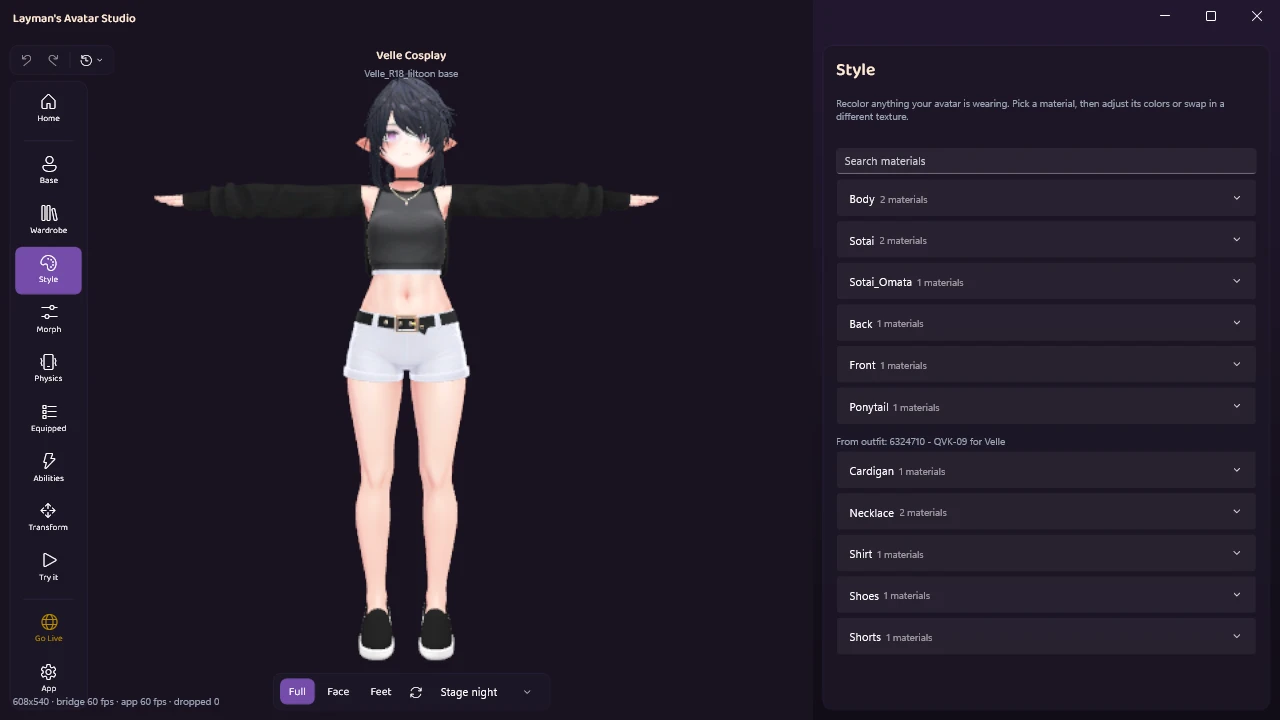Switch camera to Full view
The height and width of the screenshot is (720, 1280).
click(297, 692)
